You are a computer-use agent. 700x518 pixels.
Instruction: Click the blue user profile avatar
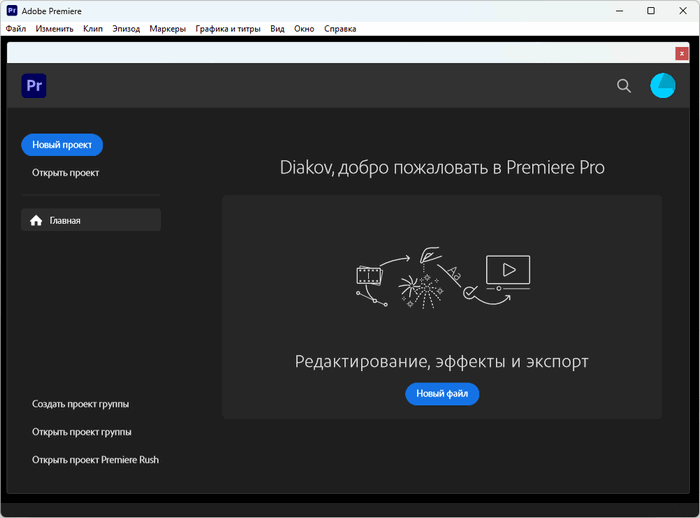coord(663,86)
